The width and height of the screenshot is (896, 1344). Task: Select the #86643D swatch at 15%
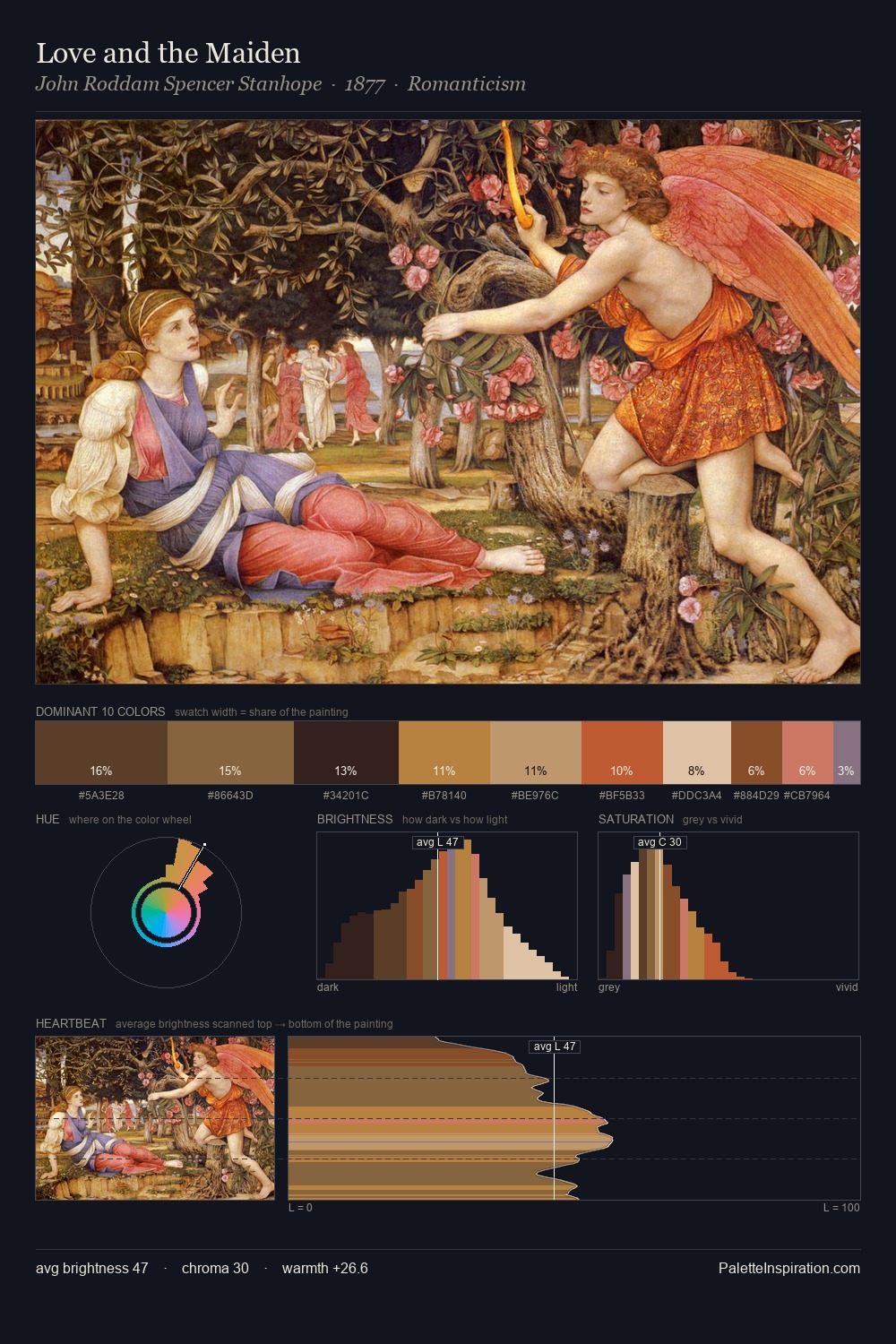(230, 753)
